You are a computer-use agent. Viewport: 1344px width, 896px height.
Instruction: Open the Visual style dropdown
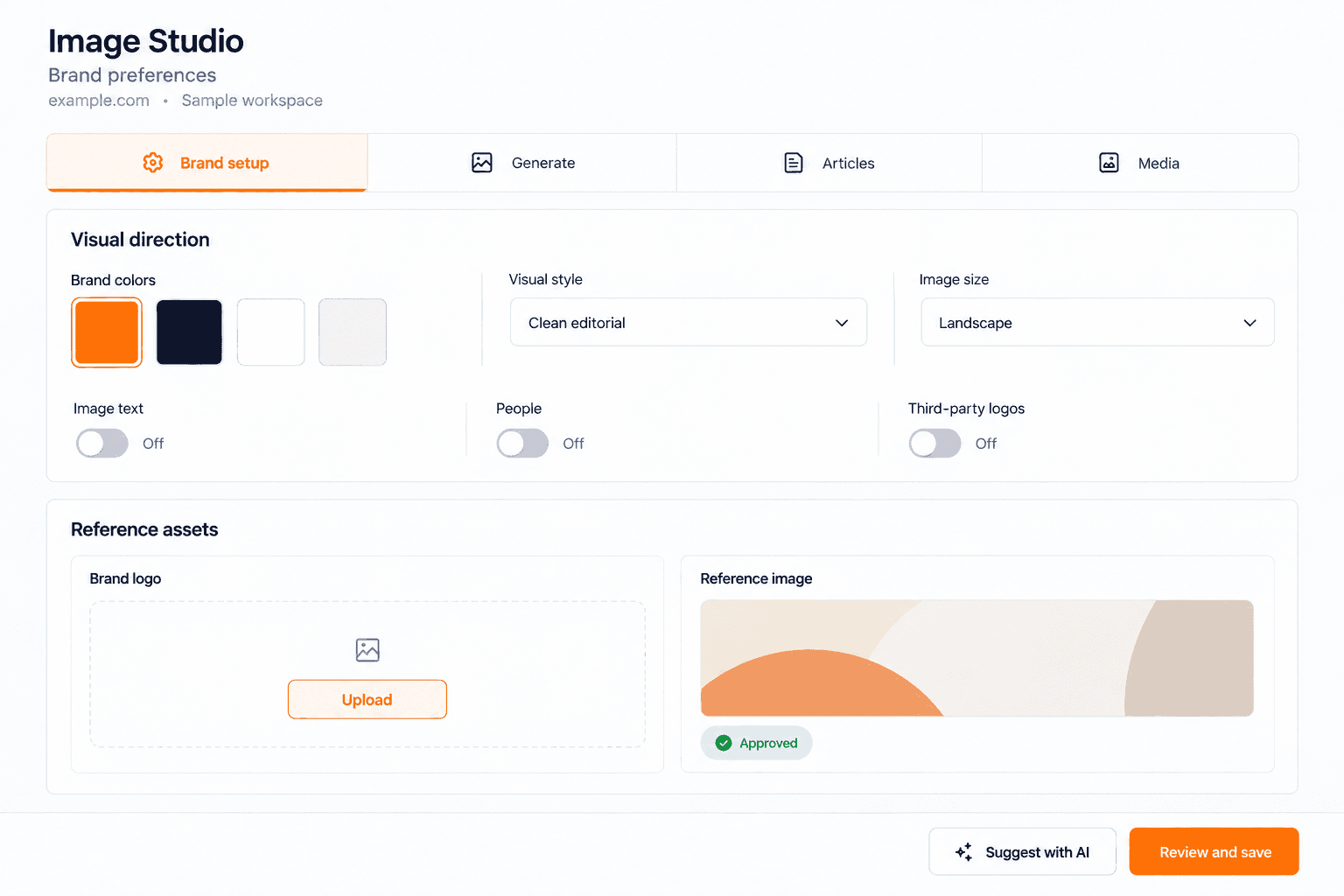click(689, 322)
